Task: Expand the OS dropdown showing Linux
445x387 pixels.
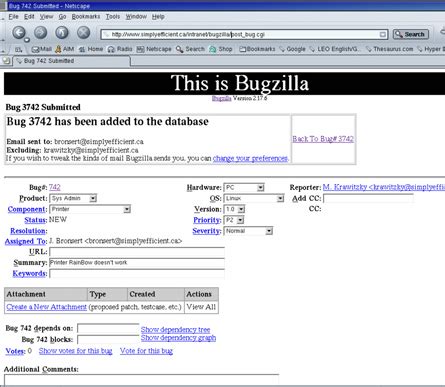Action: coord(254,199)
